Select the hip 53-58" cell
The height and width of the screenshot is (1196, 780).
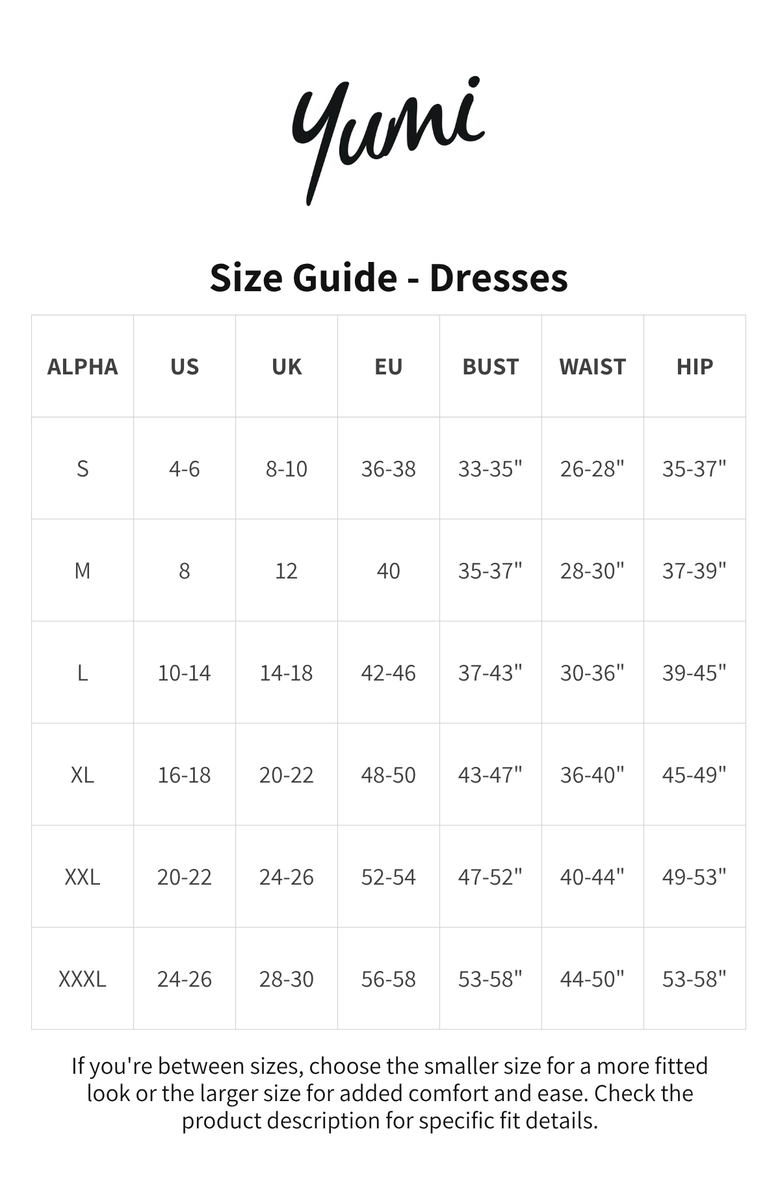pyautogui.click(x=695, y=979)
